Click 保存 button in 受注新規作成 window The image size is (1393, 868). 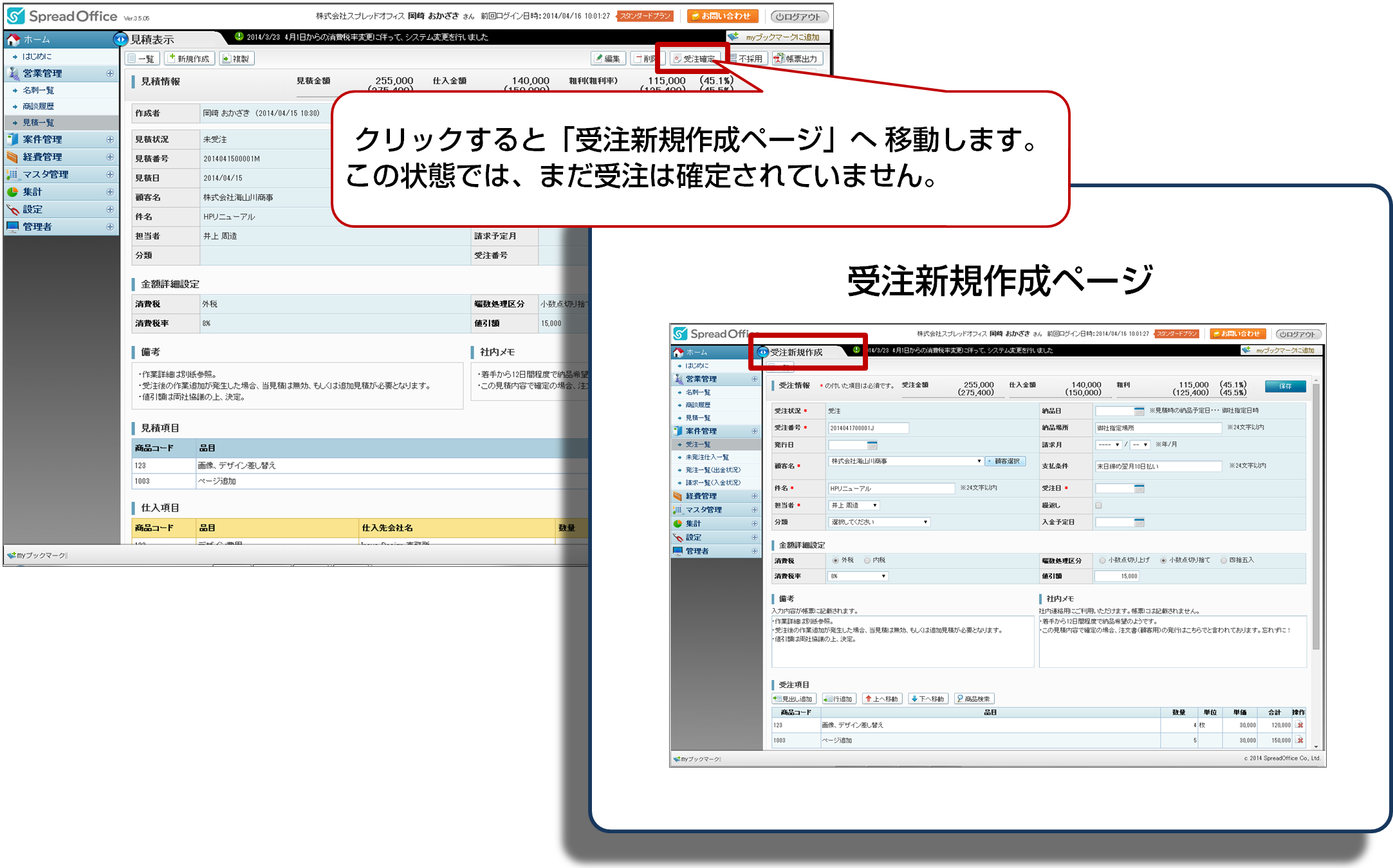click(1285, 386)
